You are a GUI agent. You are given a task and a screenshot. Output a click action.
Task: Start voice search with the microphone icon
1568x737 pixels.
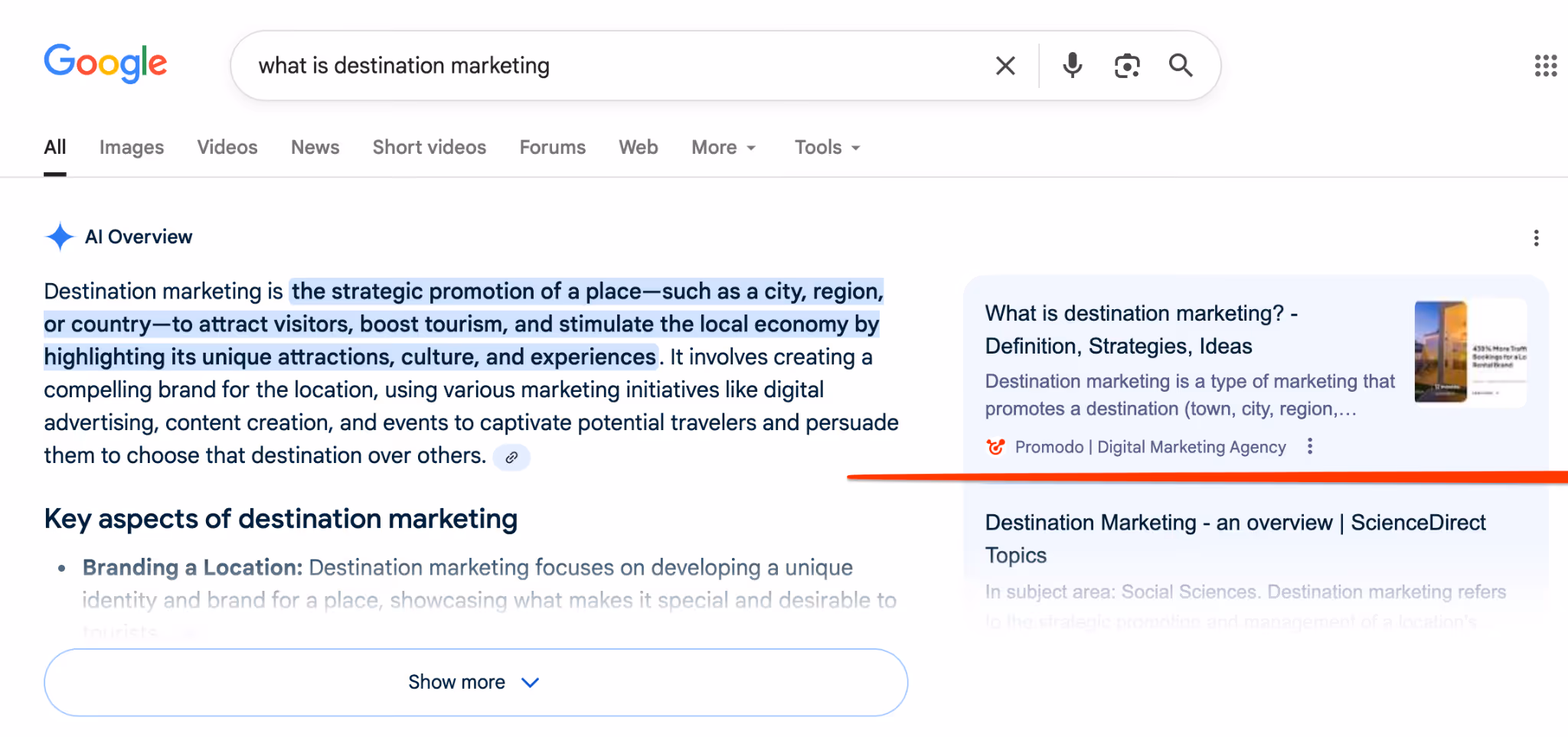(1073, 66)
